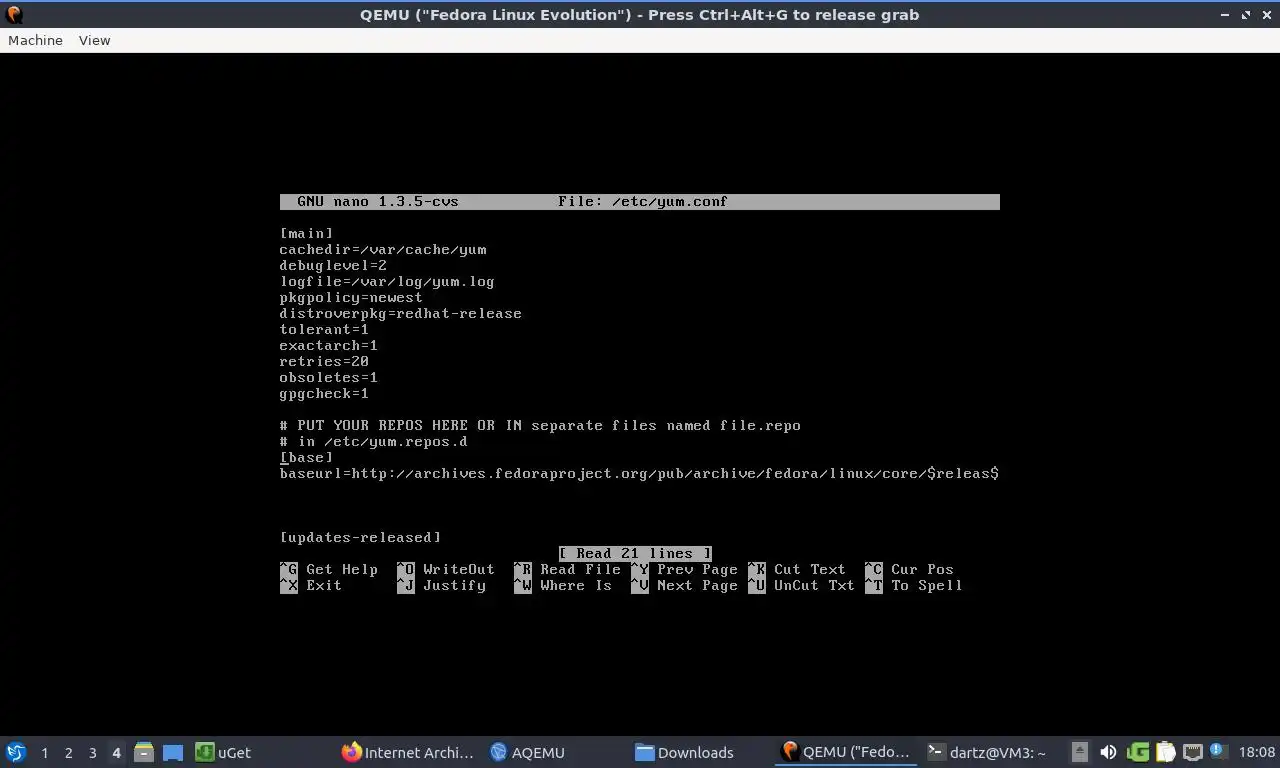Click the 18:08 clock

coord(1256,752)
